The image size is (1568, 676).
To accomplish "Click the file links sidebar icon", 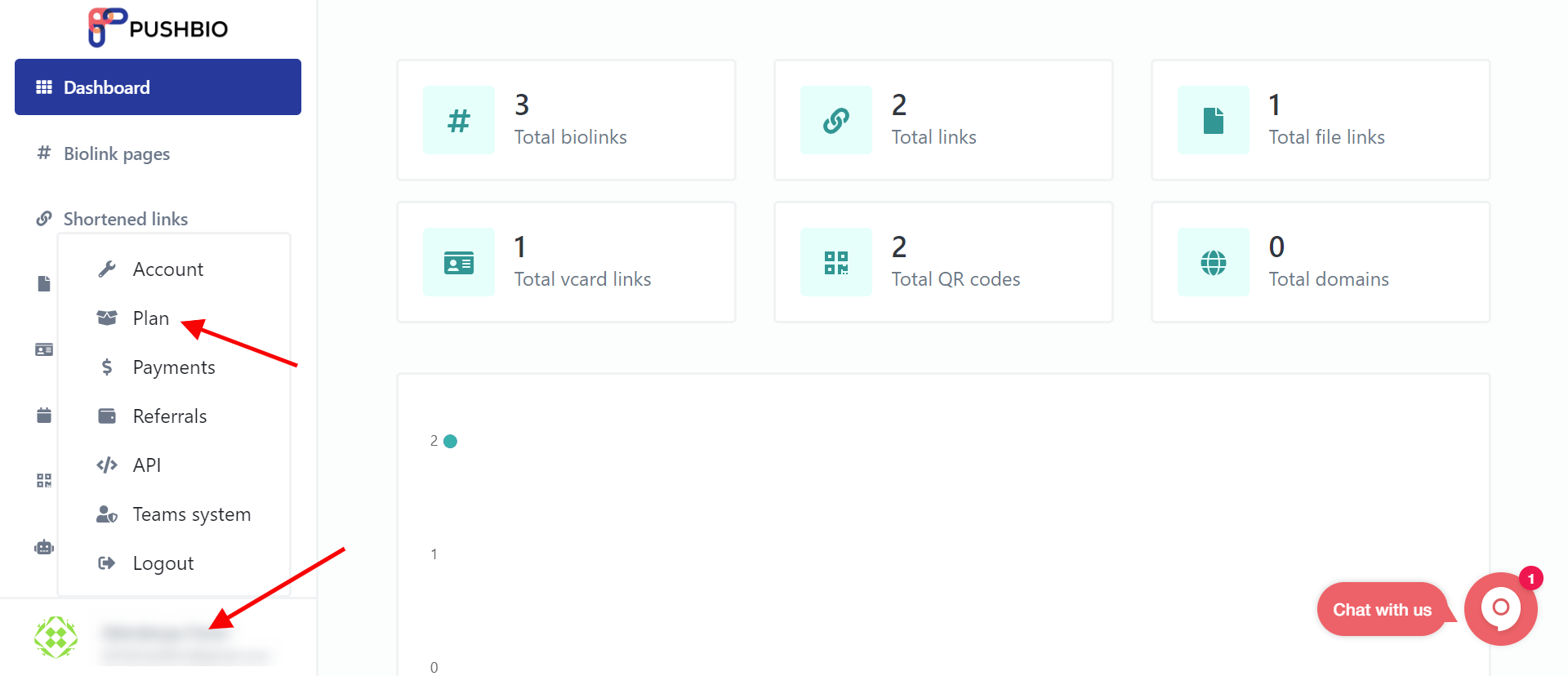I will click(44, 283).
